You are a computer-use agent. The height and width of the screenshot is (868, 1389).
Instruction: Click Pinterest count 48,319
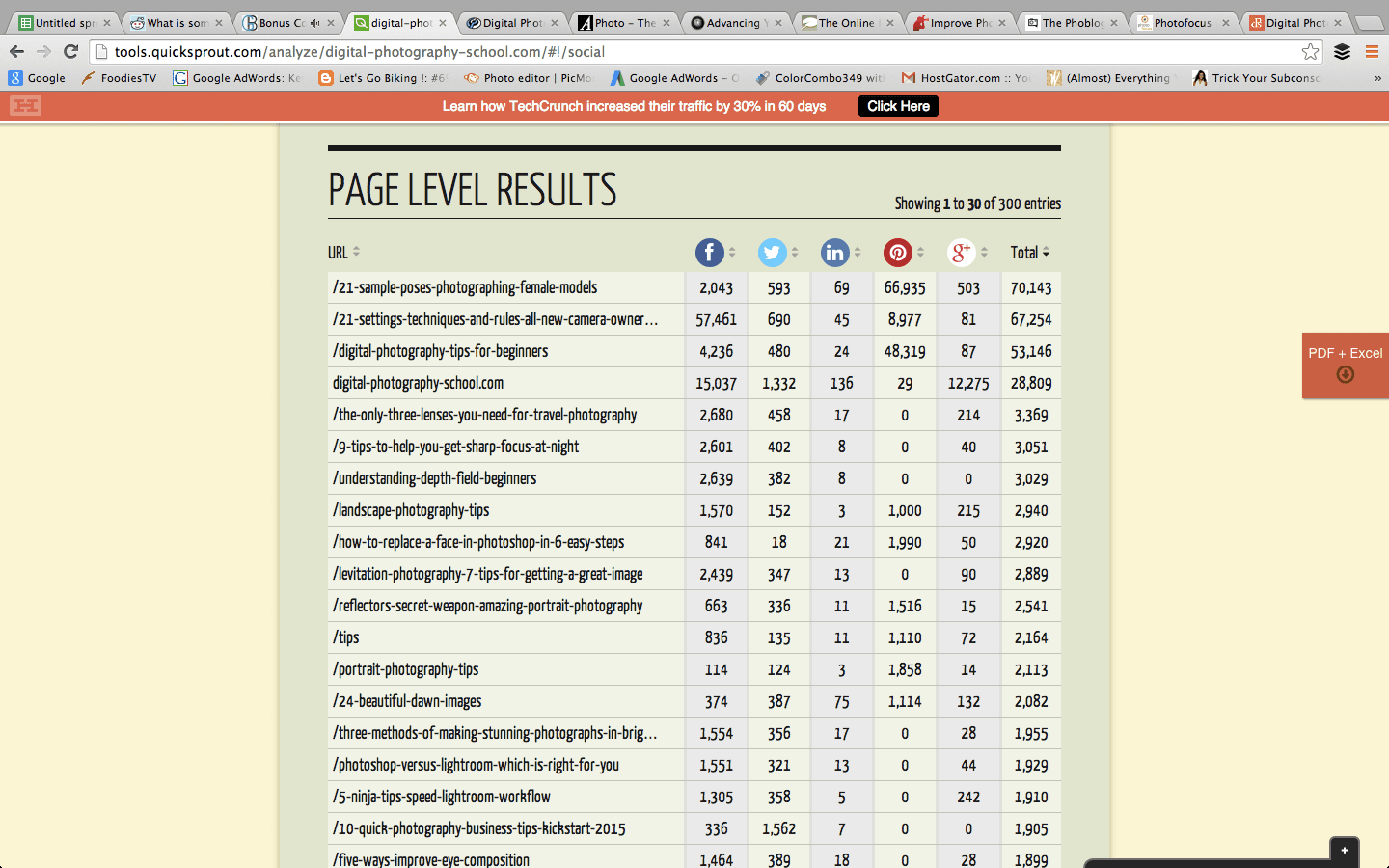pyautogui.click(x=905, y=351)
